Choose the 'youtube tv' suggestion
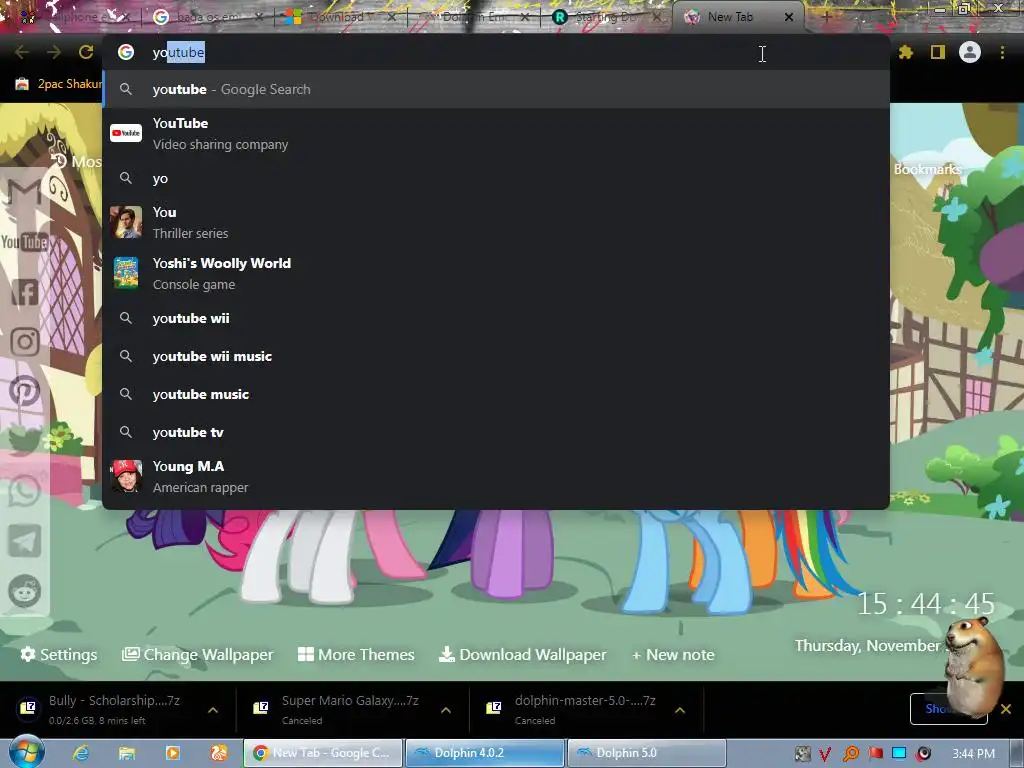The height and width of the screenshot is (768, 1024). click(x=496, y=432)
